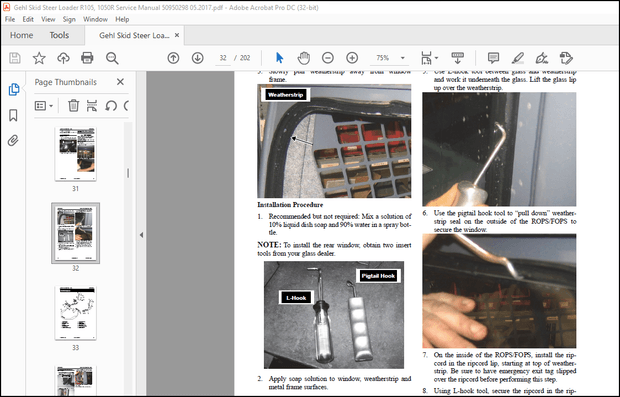Open the Edit menu
Viewport: 620px width, 397px height.
point(28,19)
